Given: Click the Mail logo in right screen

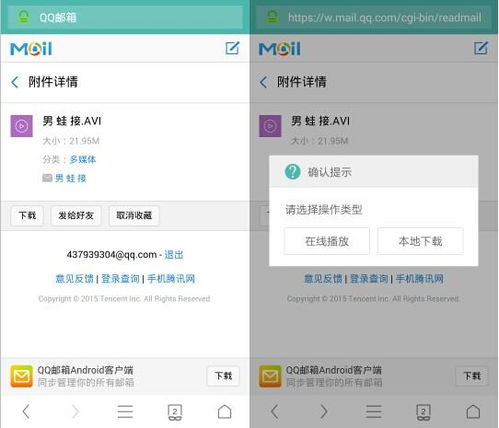Looking at the screenshot, I should (280, 49).
